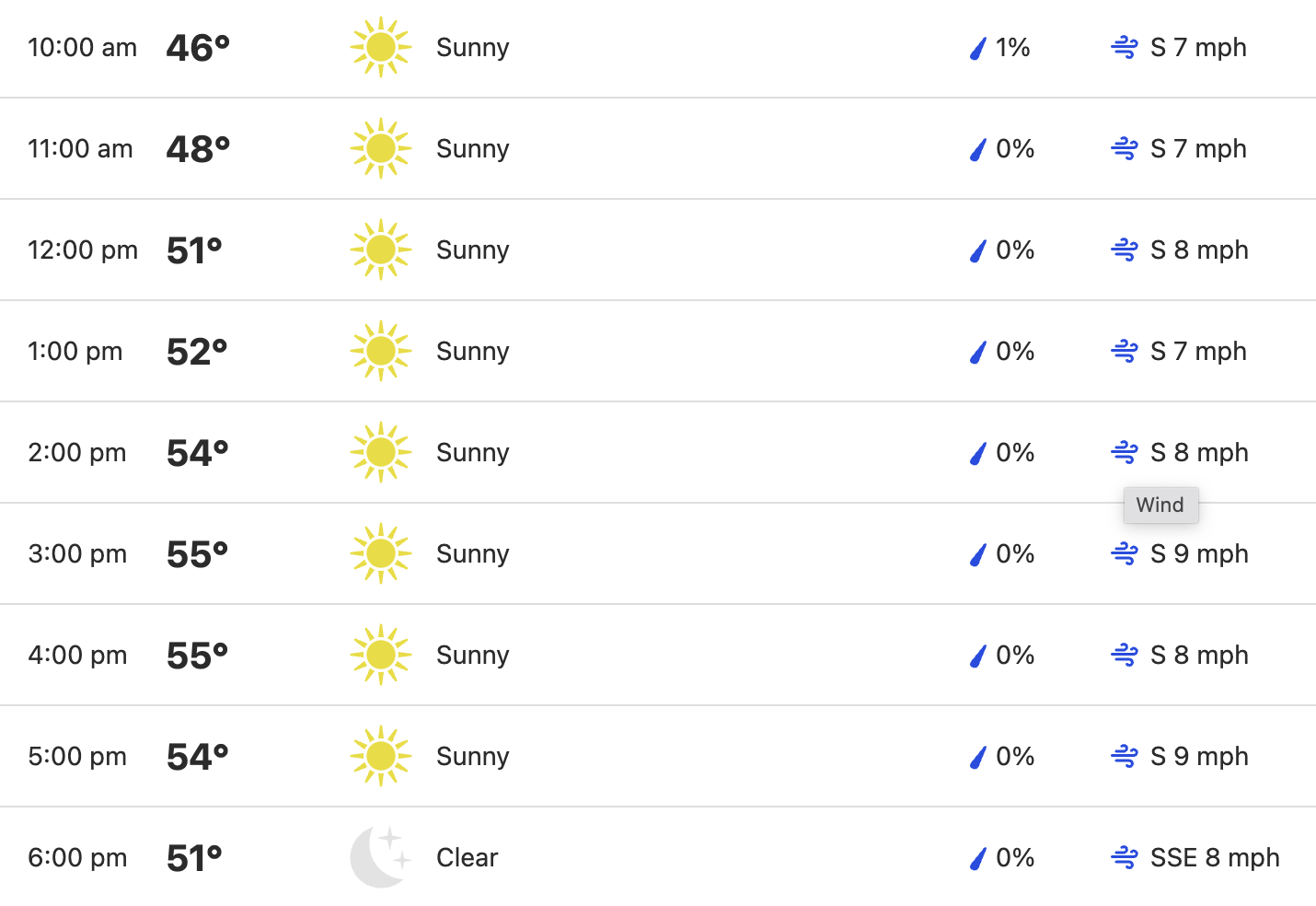1316x906 pixels.
Task: Click the sun icon in 5:00 pm row
Action: click(x=380, y=756)
